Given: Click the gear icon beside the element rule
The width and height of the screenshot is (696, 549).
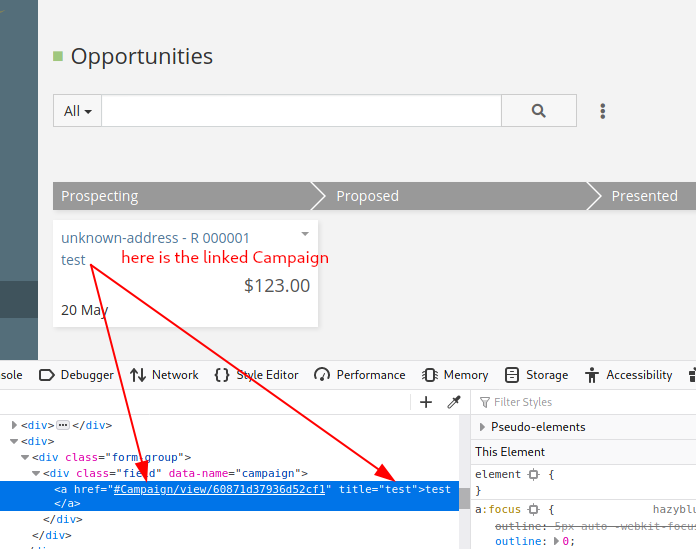Looking at the screenshot, I should tap(534, 474).
